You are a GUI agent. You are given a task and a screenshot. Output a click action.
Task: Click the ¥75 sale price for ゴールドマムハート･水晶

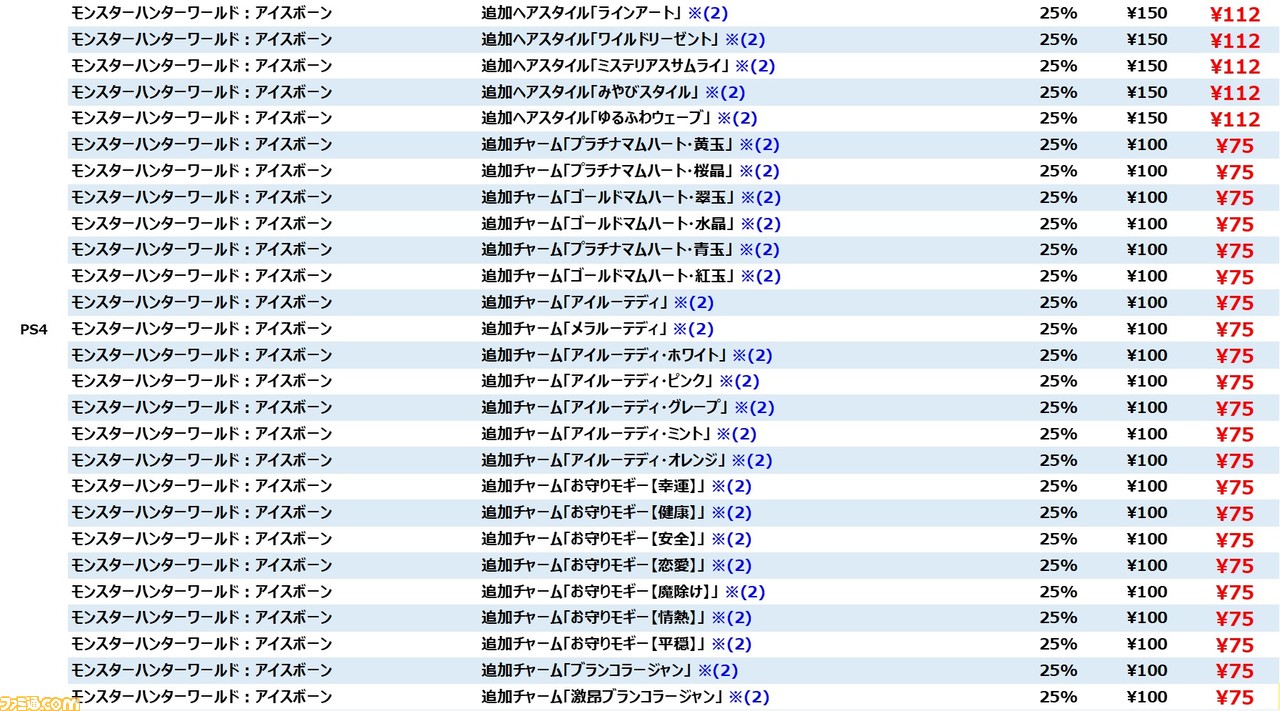(x=1234, y=225)
